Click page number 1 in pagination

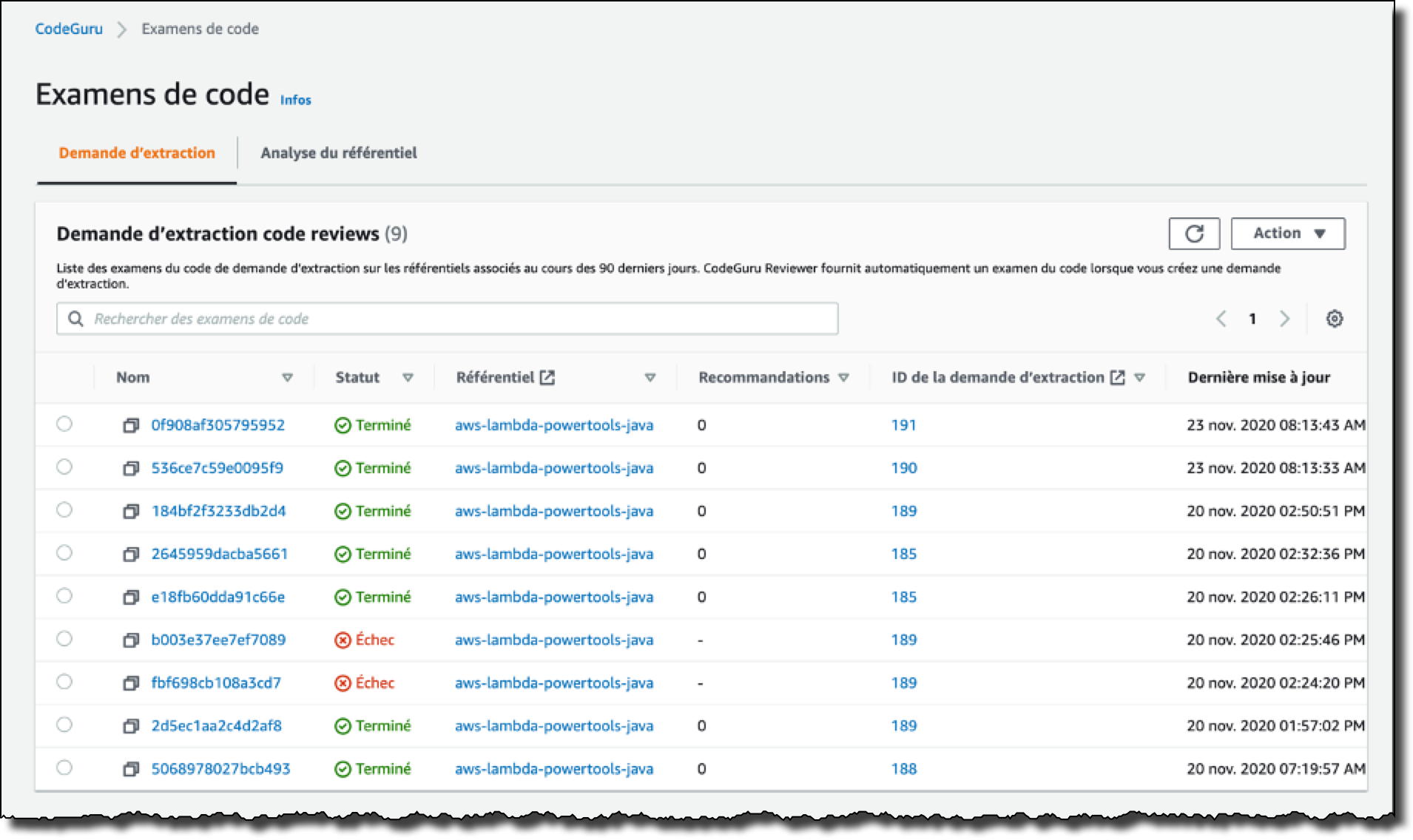point(1252,319)
